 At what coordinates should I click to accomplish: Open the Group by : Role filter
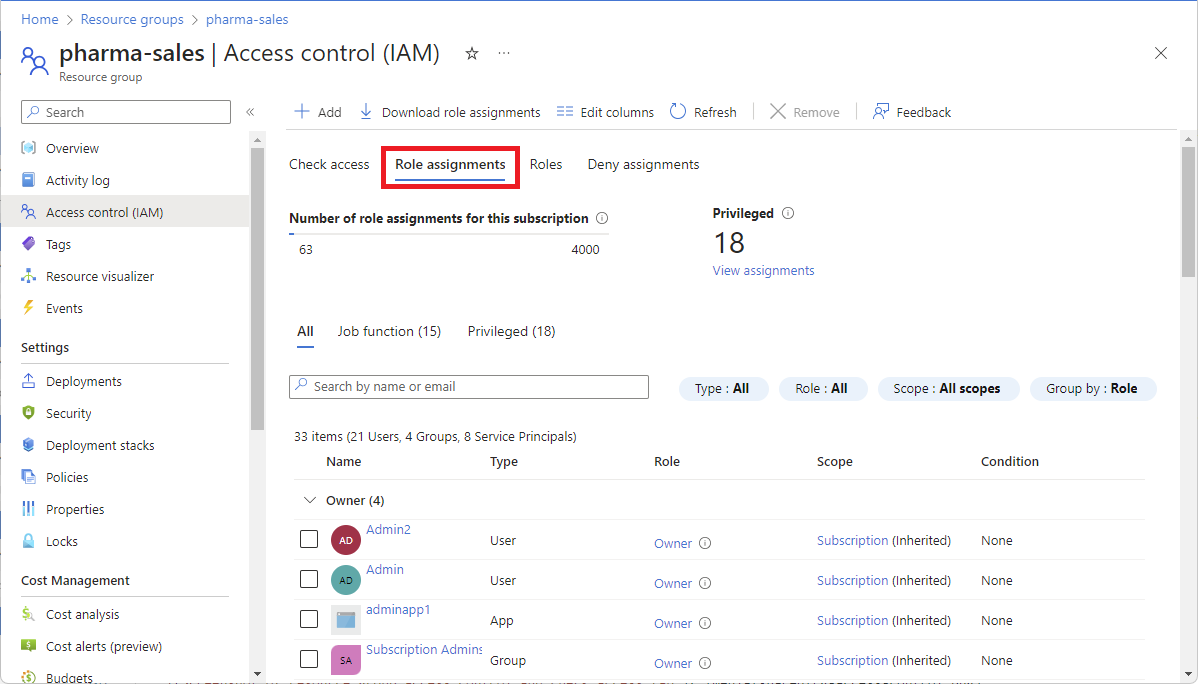tap(1093, 389)
